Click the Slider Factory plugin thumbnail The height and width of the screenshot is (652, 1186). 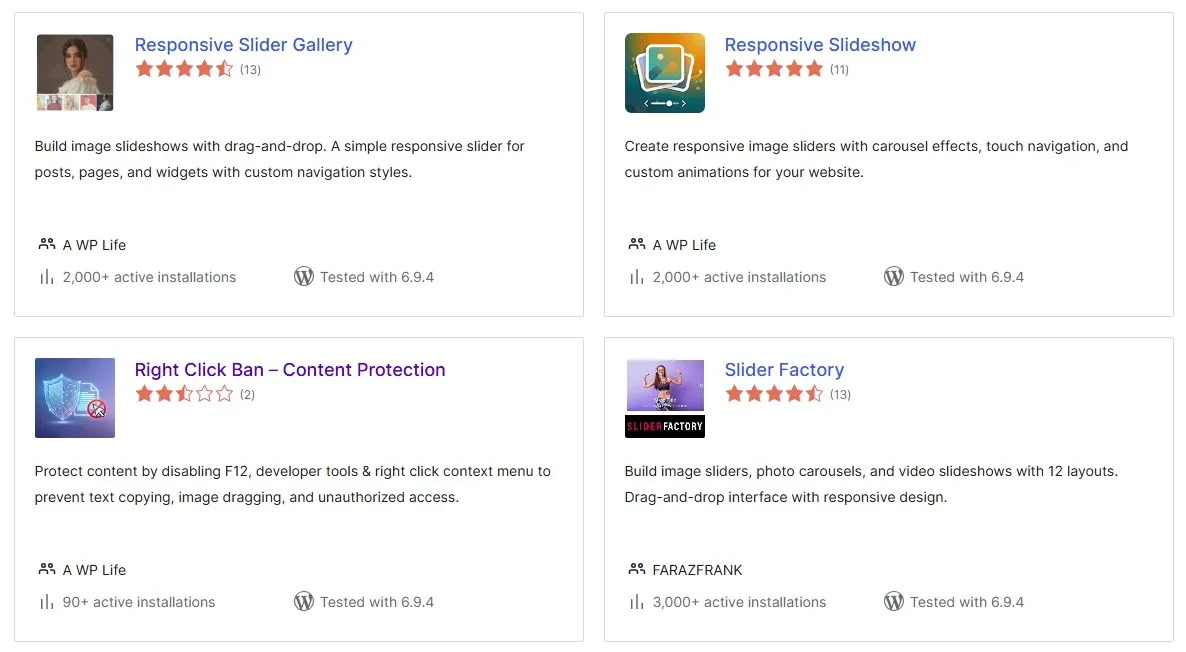664,397
